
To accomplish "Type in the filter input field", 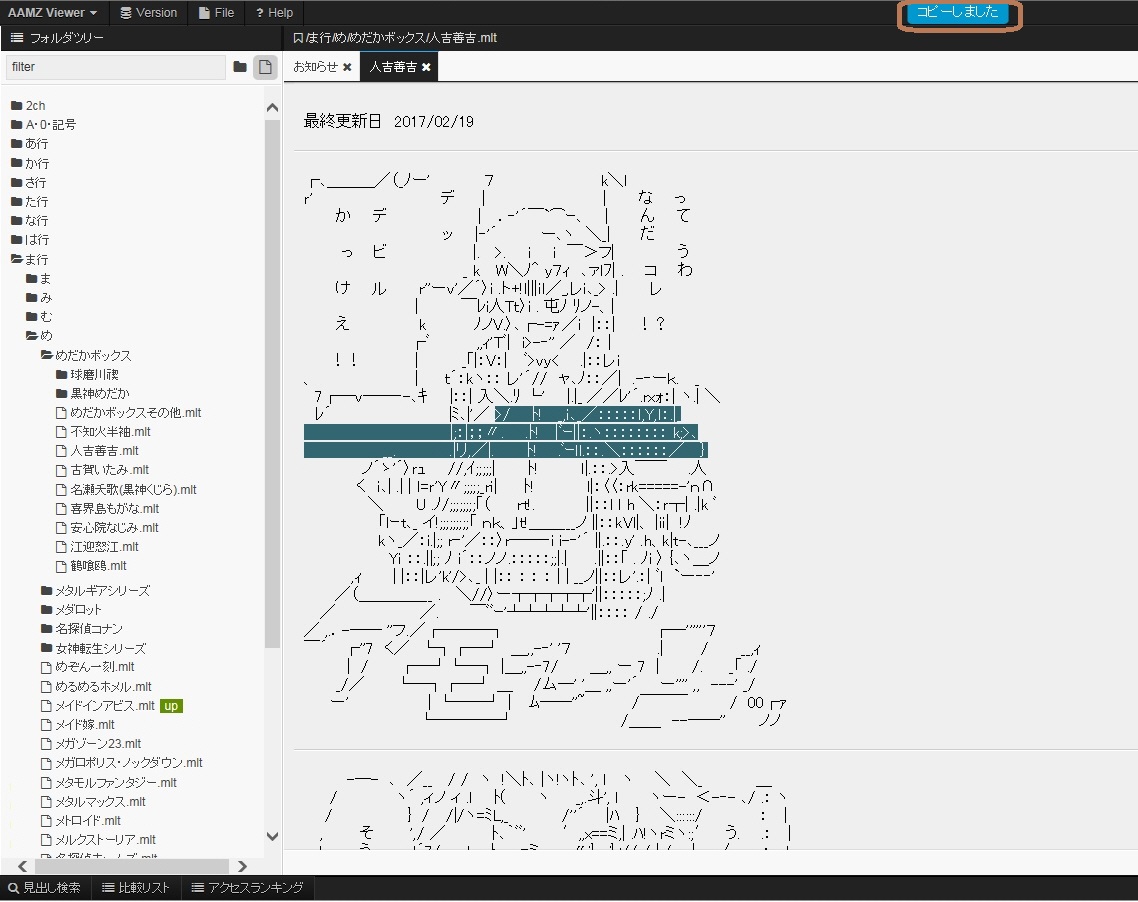I will pos(115,67).
